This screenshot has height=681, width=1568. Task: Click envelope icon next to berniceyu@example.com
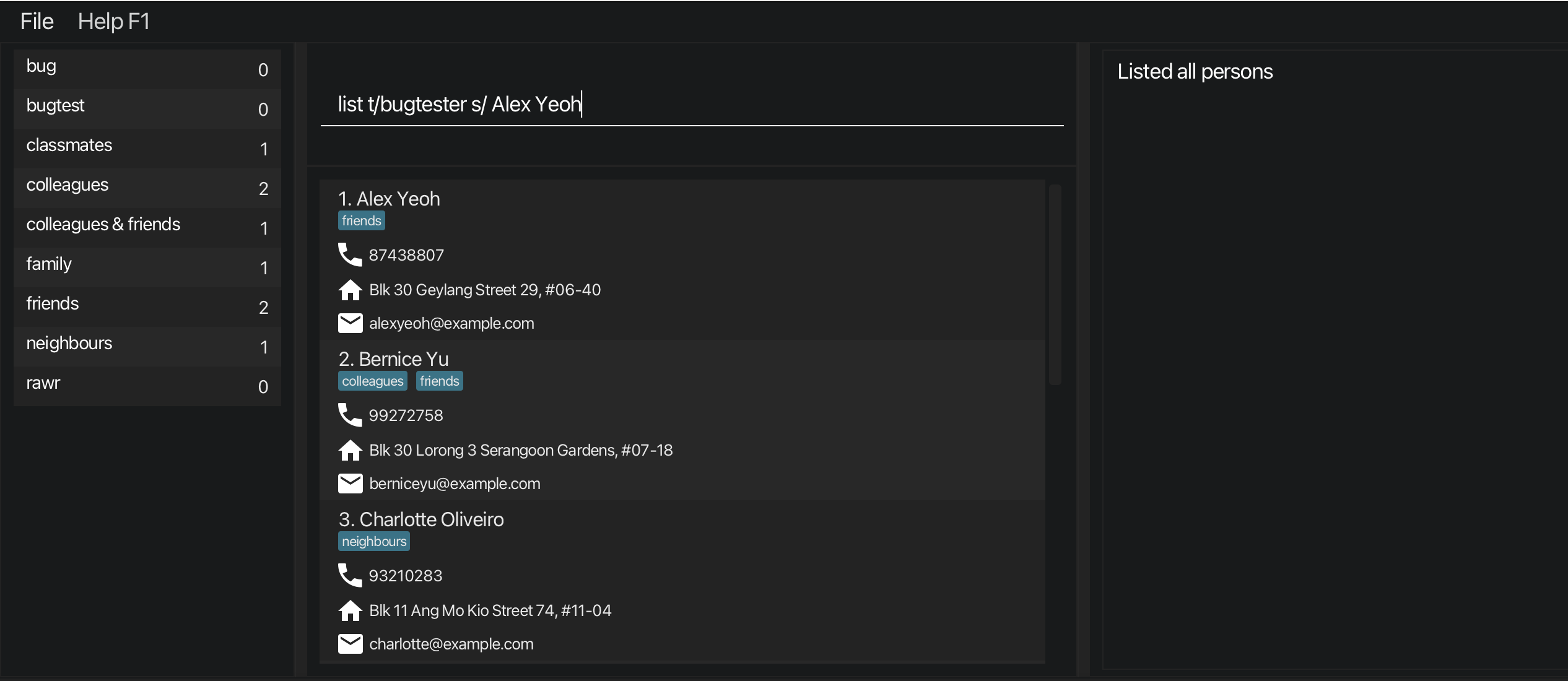click(x=350, y=484)
